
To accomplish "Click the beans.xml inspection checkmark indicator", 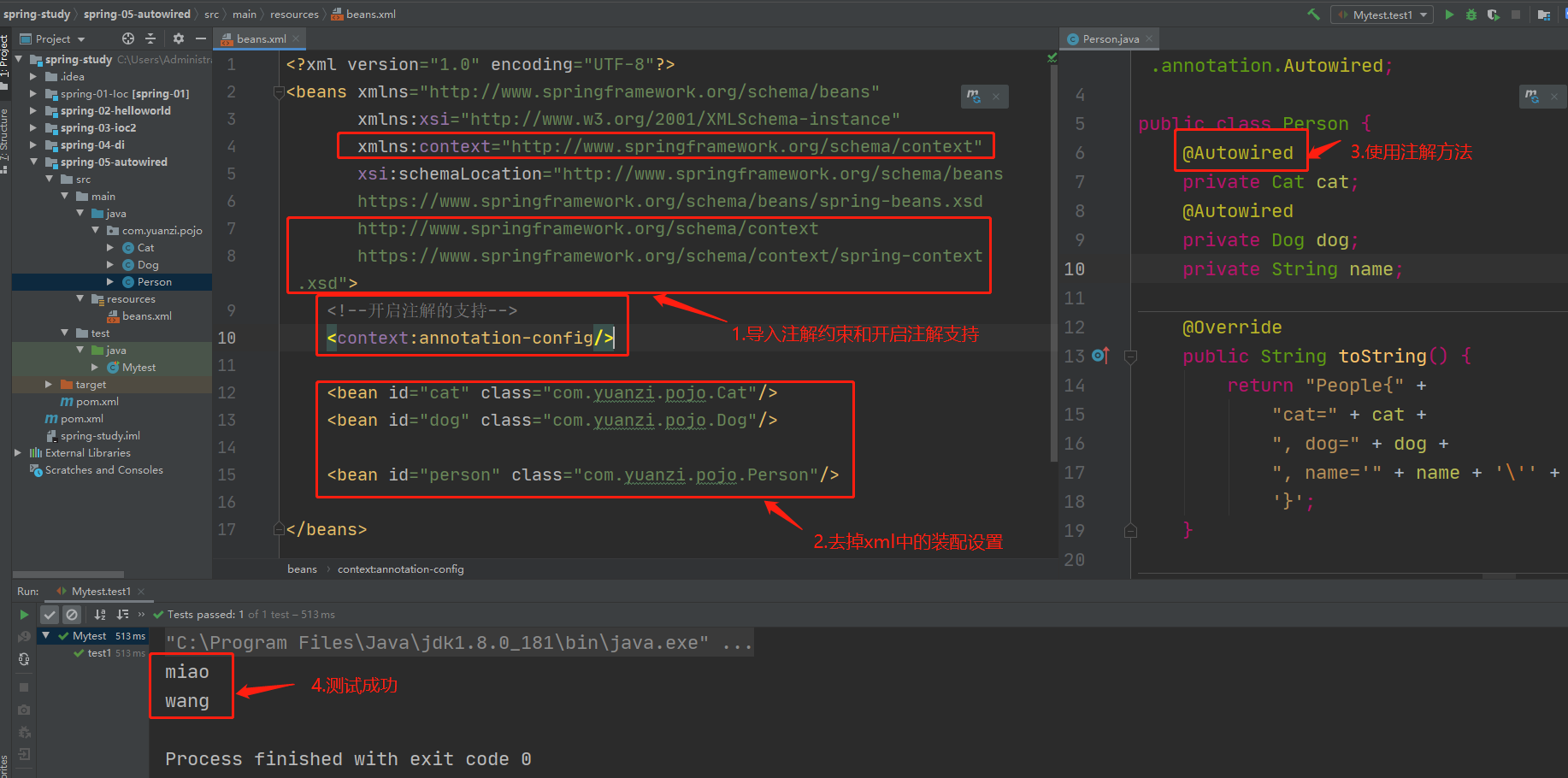I will pyautogui.click(x=1052, y=57).
